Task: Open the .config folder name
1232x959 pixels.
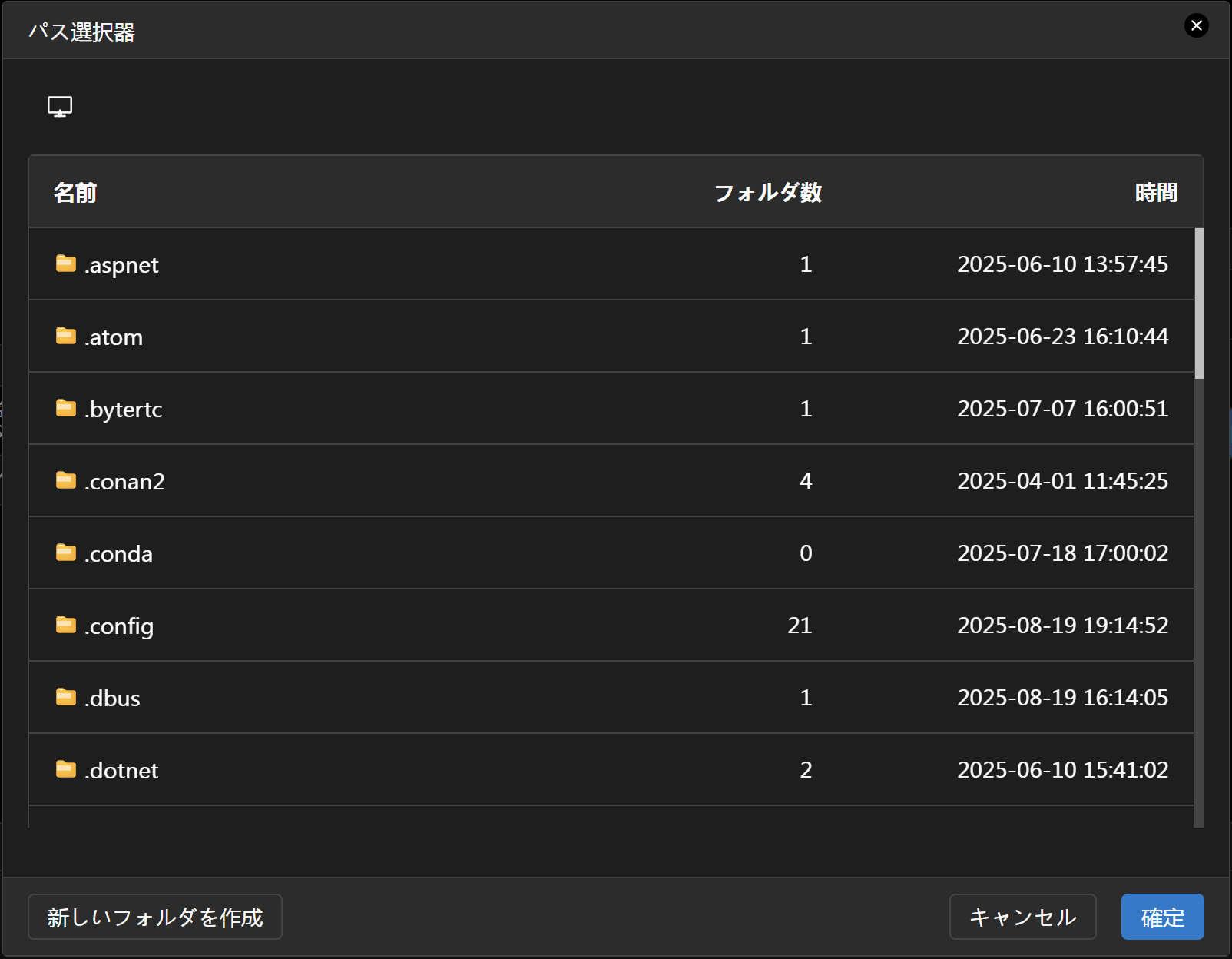Action: pyautogui.click(x=119, y=626)
